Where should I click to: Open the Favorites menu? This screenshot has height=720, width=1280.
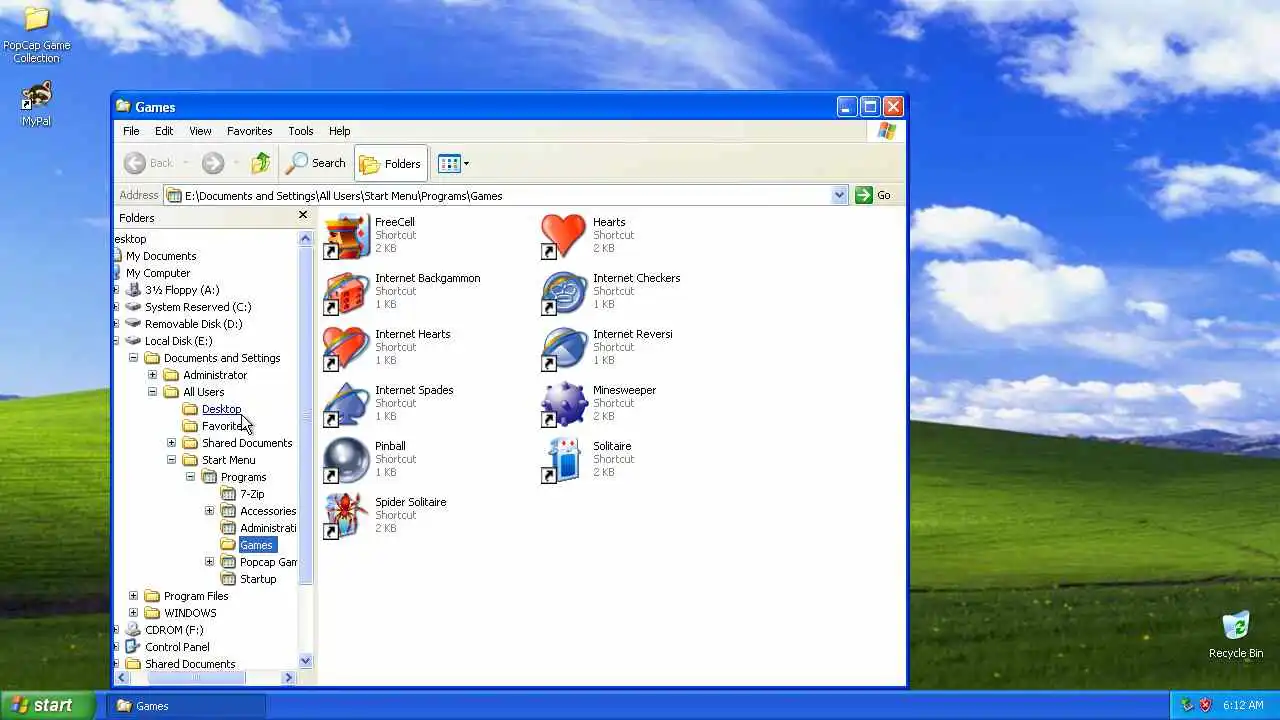click(x=249, y=131)
